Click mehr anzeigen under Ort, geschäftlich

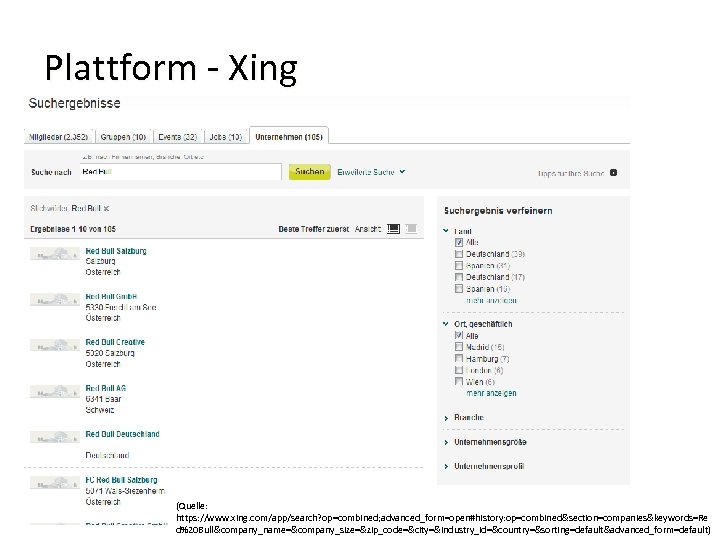click(491, 393)
